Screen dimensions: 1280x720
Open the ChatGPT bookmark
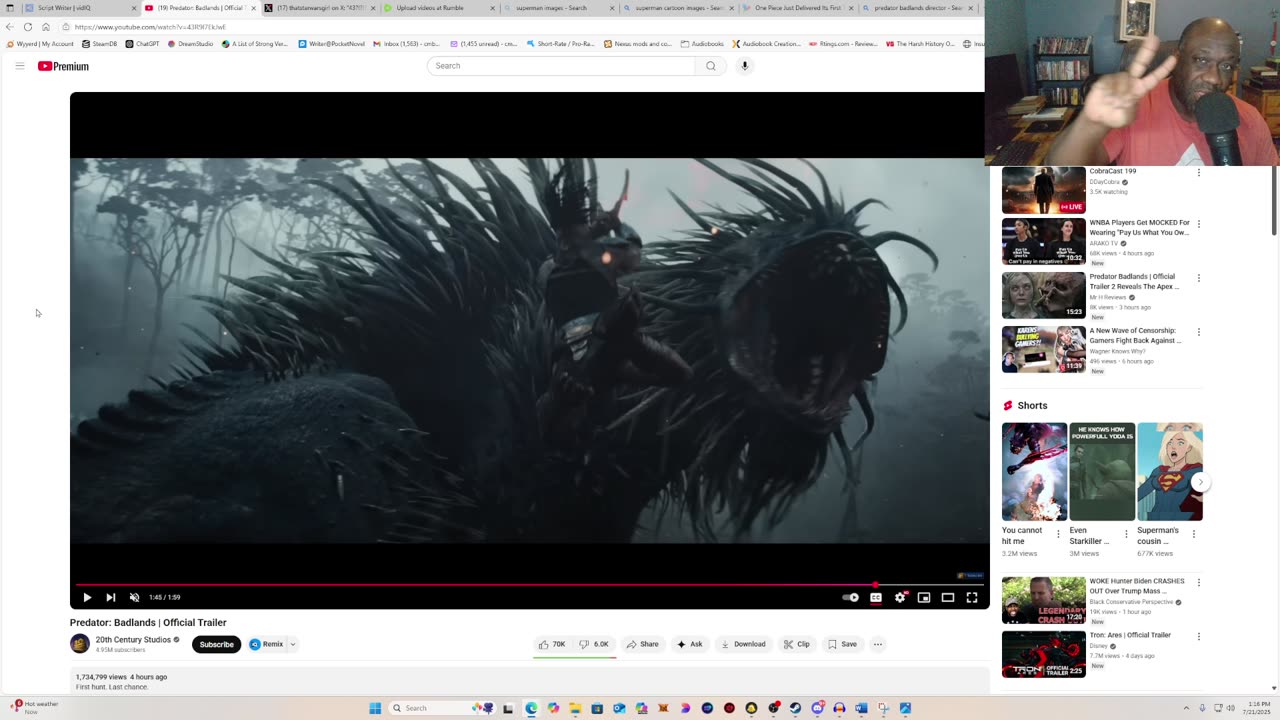pyautogui.click(x=142, y=44)
